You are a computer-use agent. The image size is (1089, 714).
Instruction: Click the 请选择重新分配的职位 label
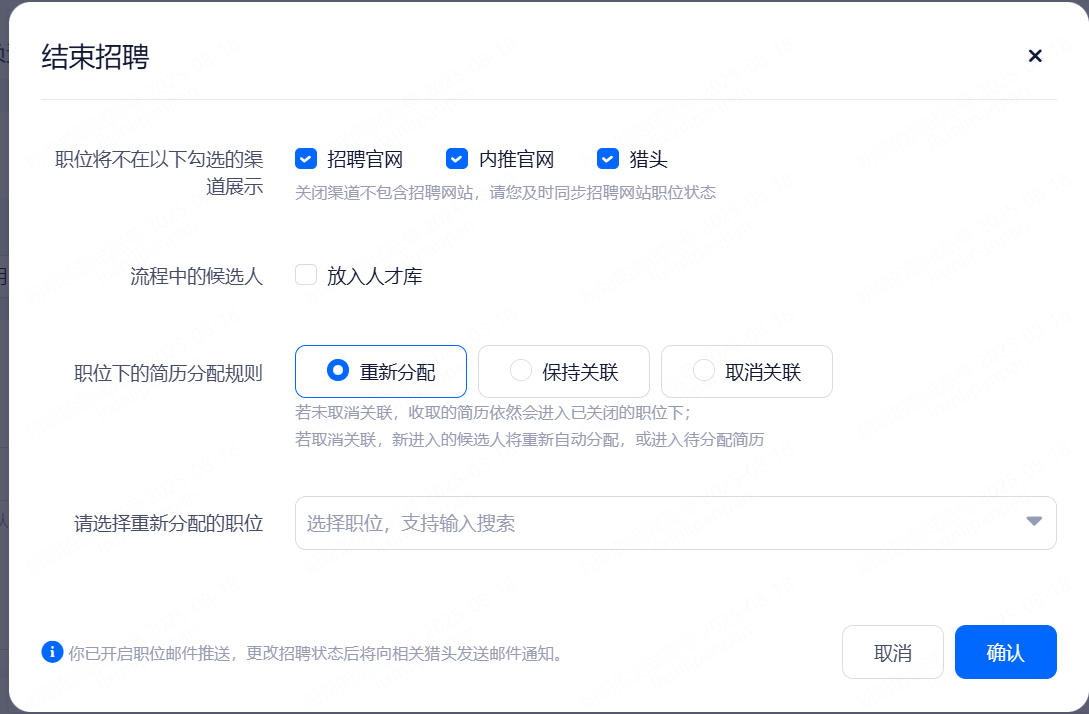click(168, 523)
